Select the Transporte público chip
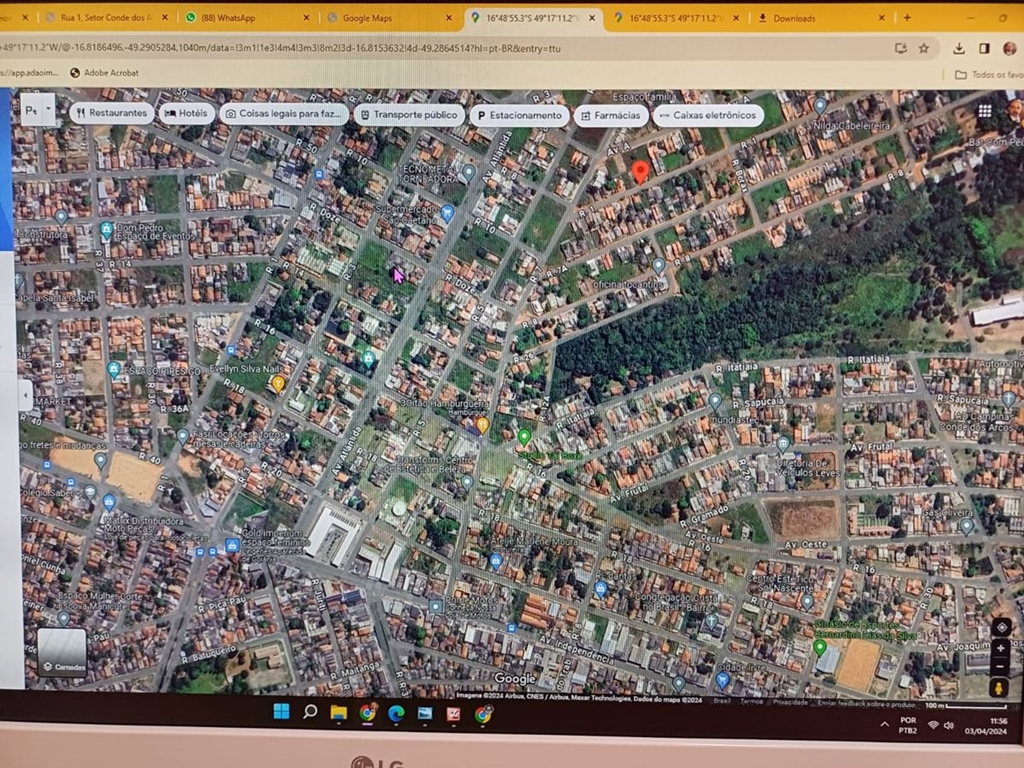This screenshot has height=768, width=1024. tap(409, 115)
